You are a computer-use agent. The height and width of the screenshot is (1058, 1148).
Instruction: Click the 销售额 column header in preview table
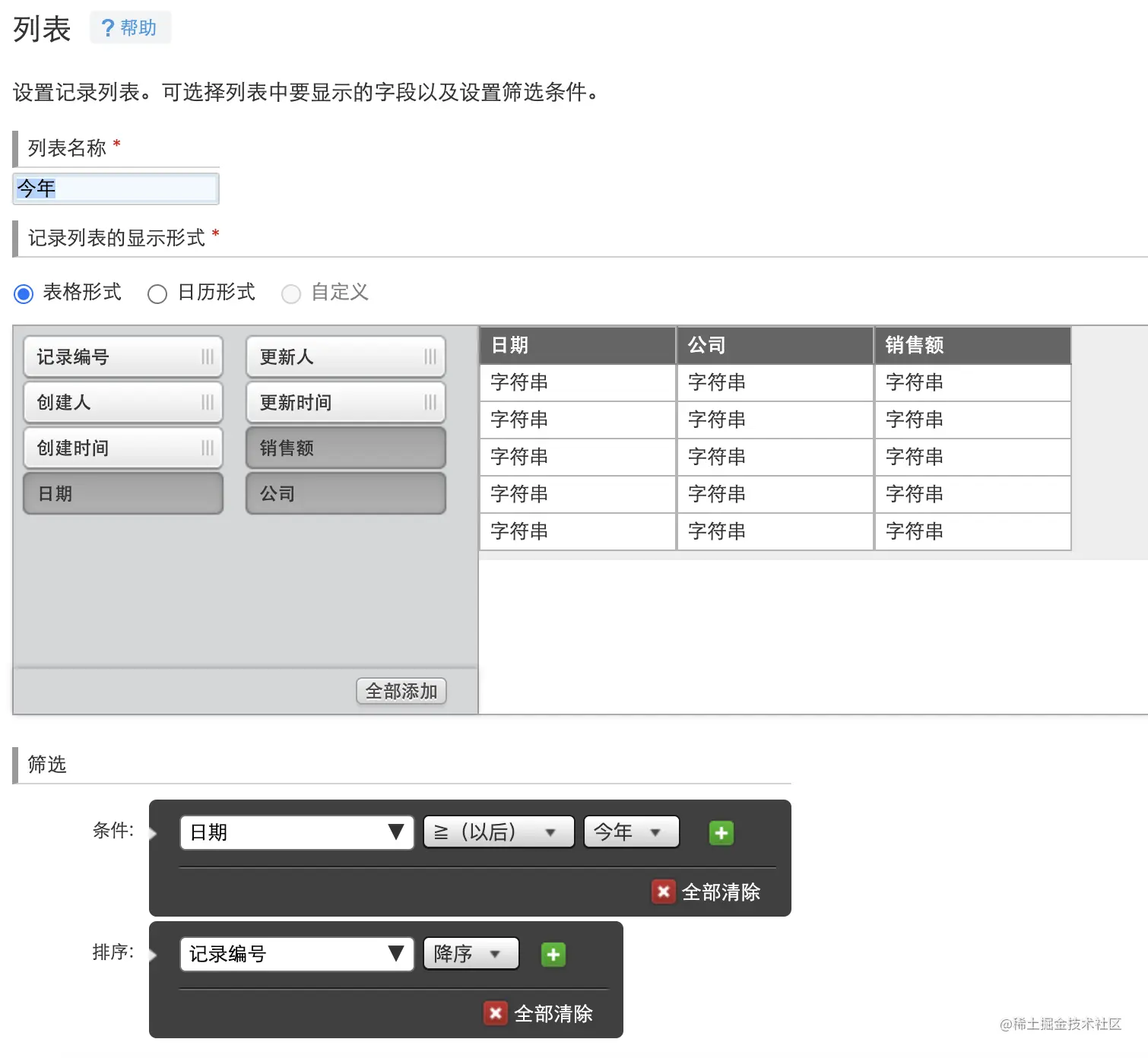point(972,346)
